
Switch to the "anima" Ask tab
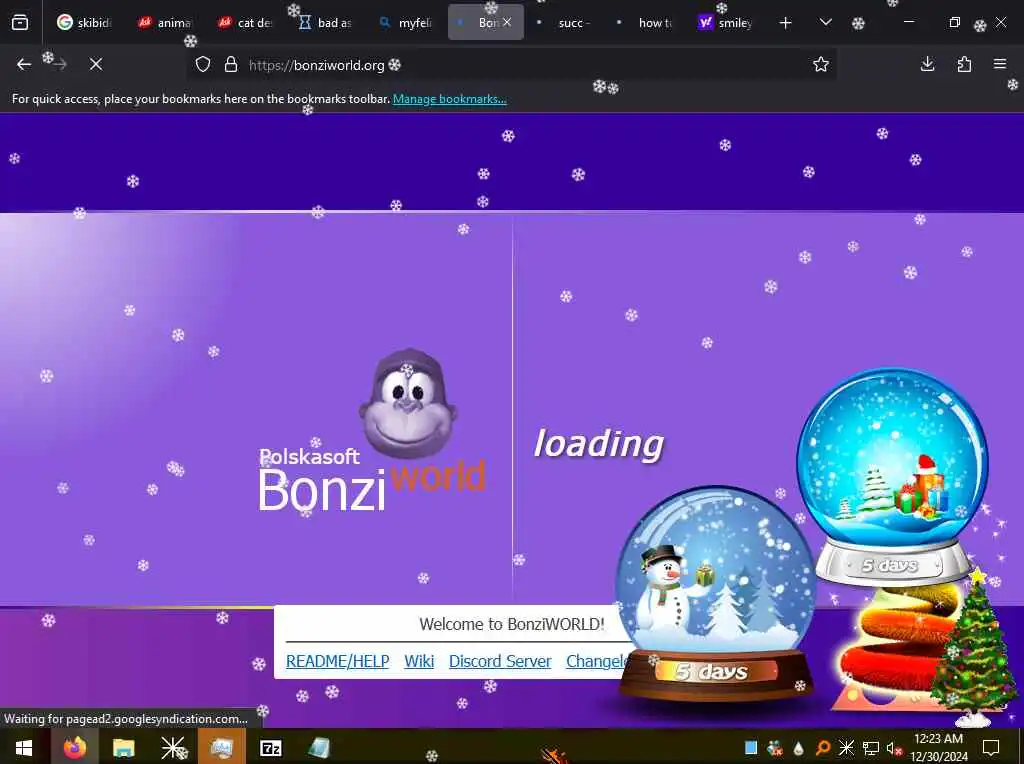coord(165,23)
